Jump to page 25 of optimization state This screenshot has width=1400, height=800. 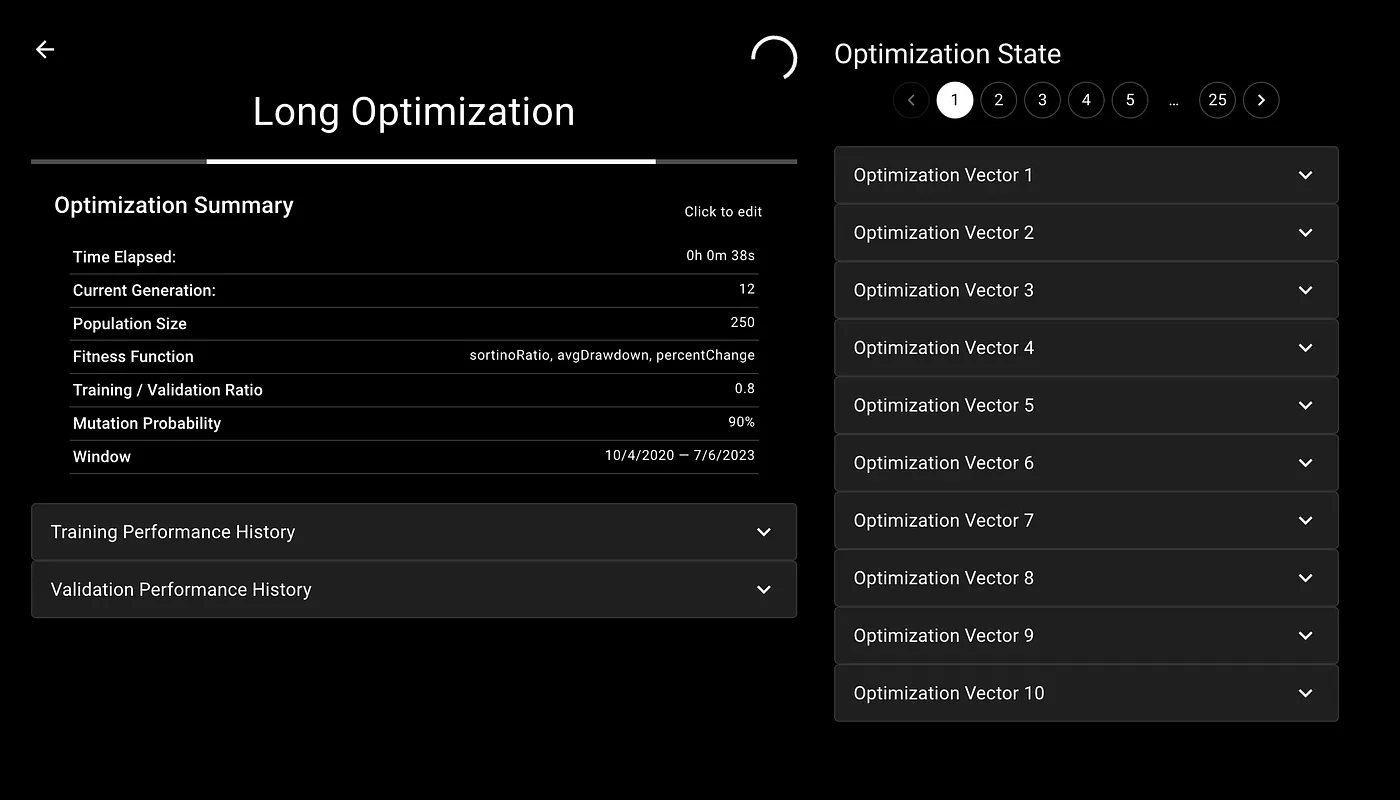tap(1217, 100)
